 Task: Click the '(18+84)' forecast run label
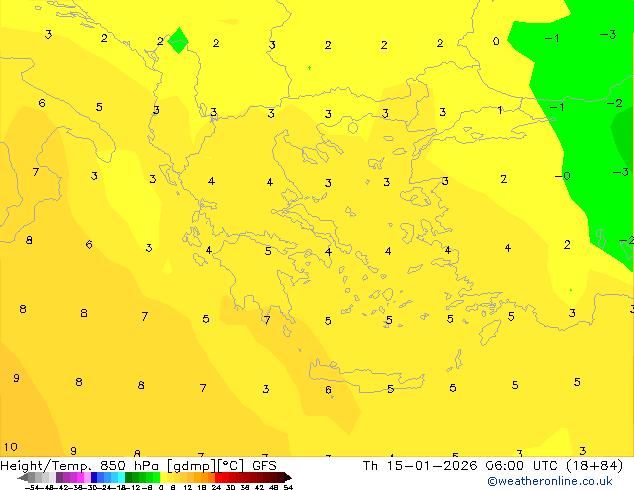[594, 466]
